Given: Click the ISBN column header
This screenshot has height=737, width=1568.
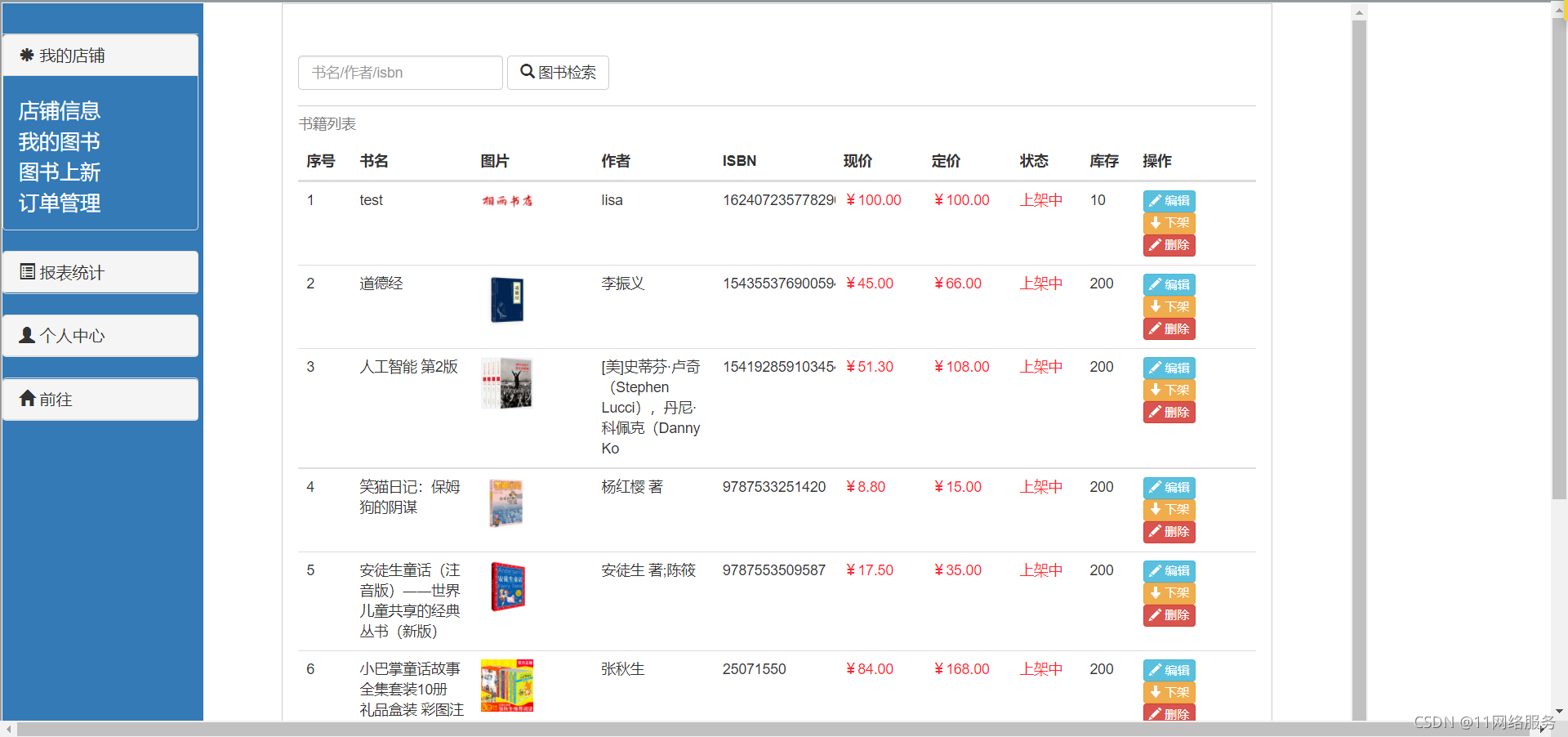Looking at the screenshot, I should click(x=739, y=161).
